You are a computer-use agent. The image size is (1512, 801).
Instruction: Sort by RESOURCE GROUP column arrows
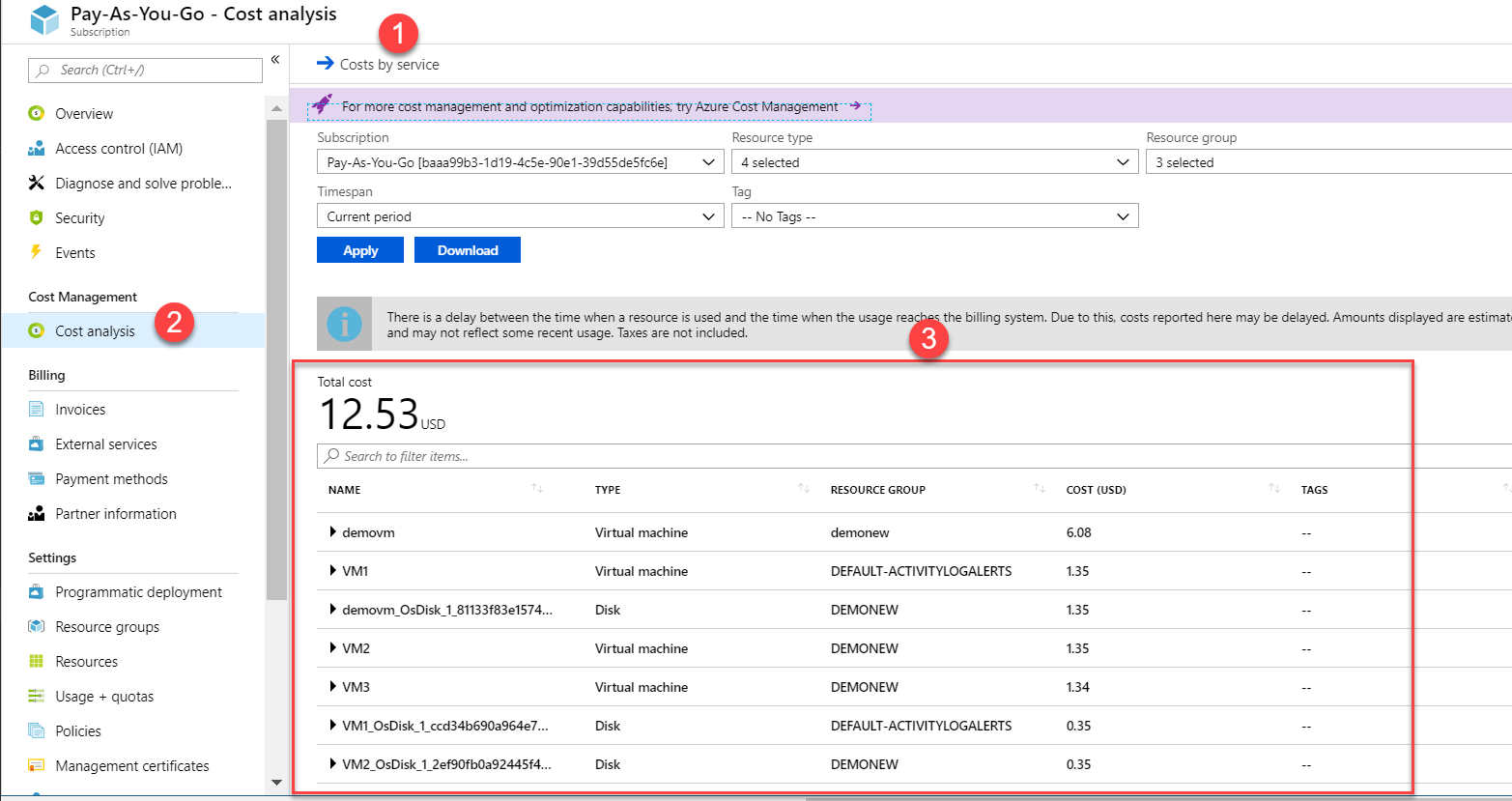1040,489
